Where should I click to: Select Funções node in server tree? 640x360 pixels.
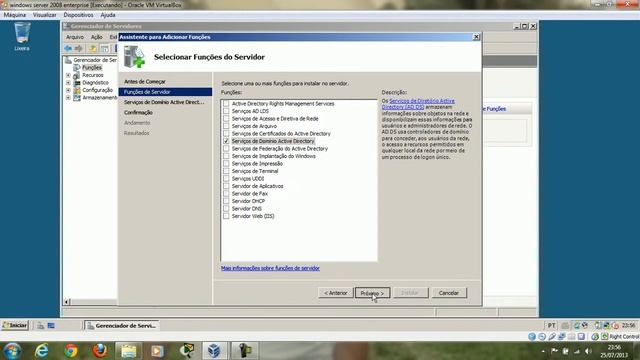[x=92, y=68]
